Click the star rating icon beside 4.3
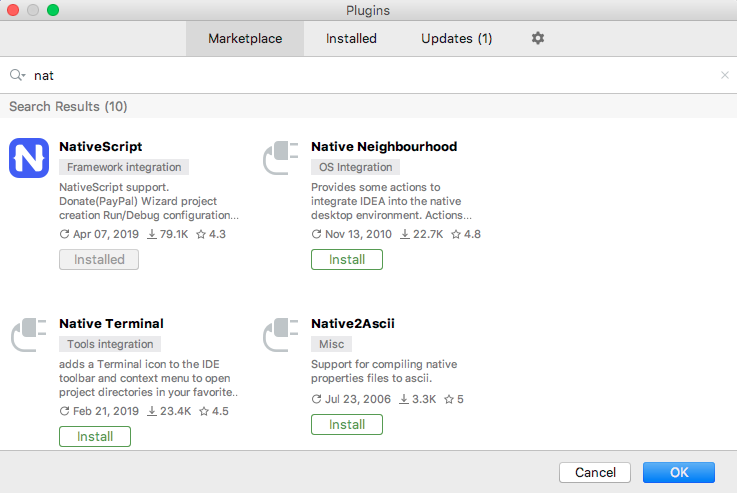The height and width of the screenshot is (493, 737). (201, 234)
